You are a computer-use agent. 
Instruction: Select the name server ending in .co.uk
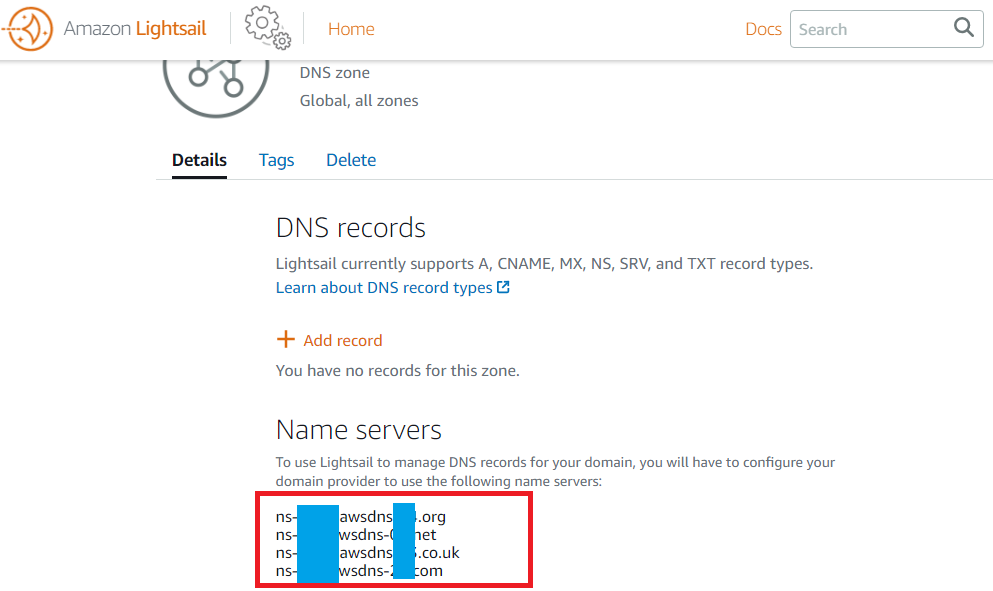click(368, 553)
